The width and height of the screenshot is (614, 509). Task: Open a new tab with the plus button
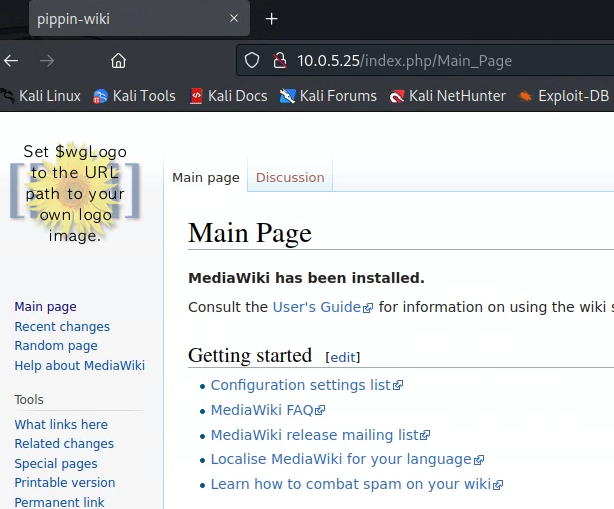[x=271, y=19]
